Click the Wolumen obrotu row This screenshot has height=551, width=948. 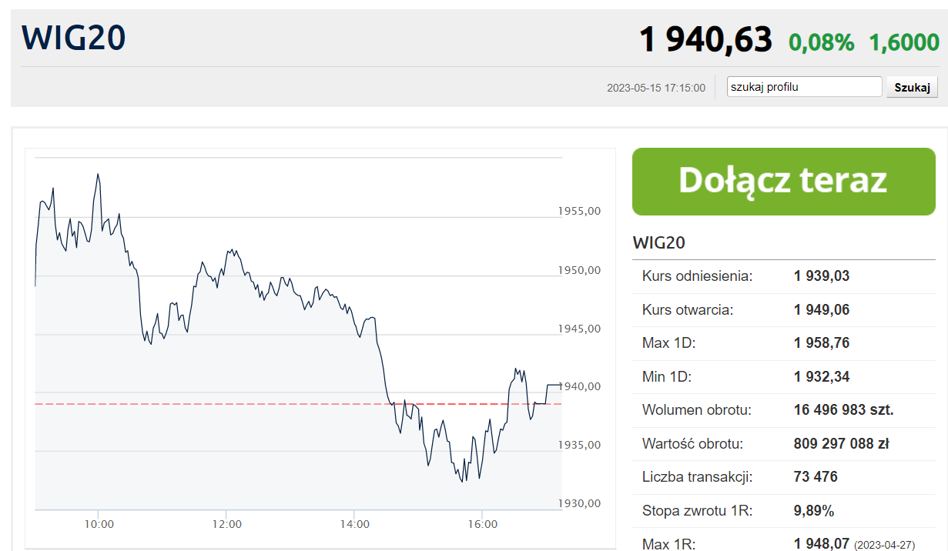point(784,410)
